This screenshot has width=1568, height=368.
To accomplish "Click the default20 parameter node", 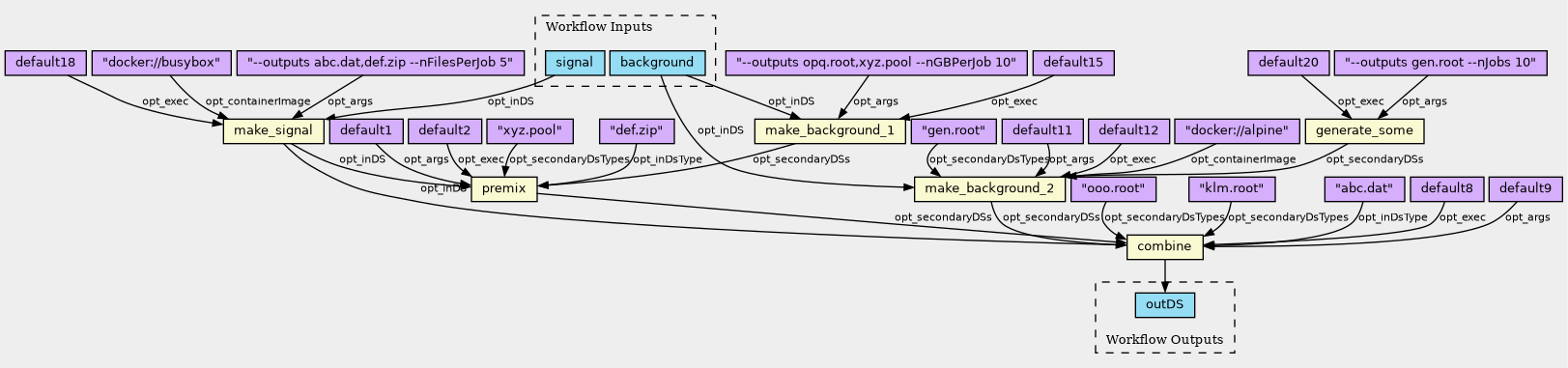I will coord(1289,64).
